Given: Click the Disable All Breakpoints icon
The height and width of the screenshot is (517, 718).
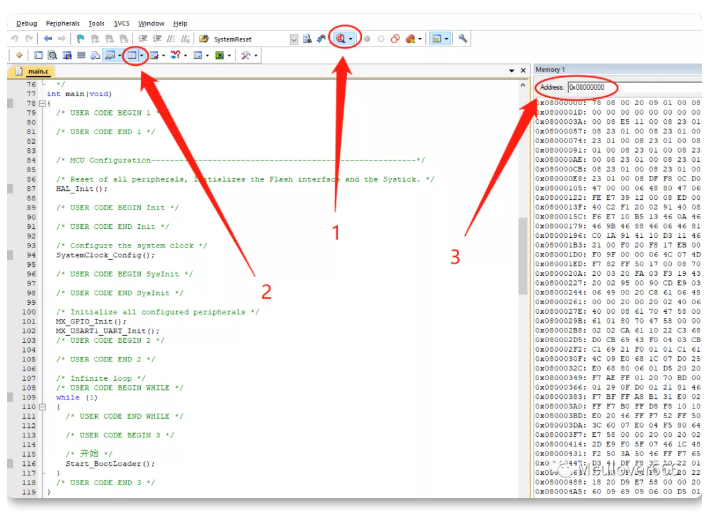Looking at the screenshot, I should tap(395, 39).
